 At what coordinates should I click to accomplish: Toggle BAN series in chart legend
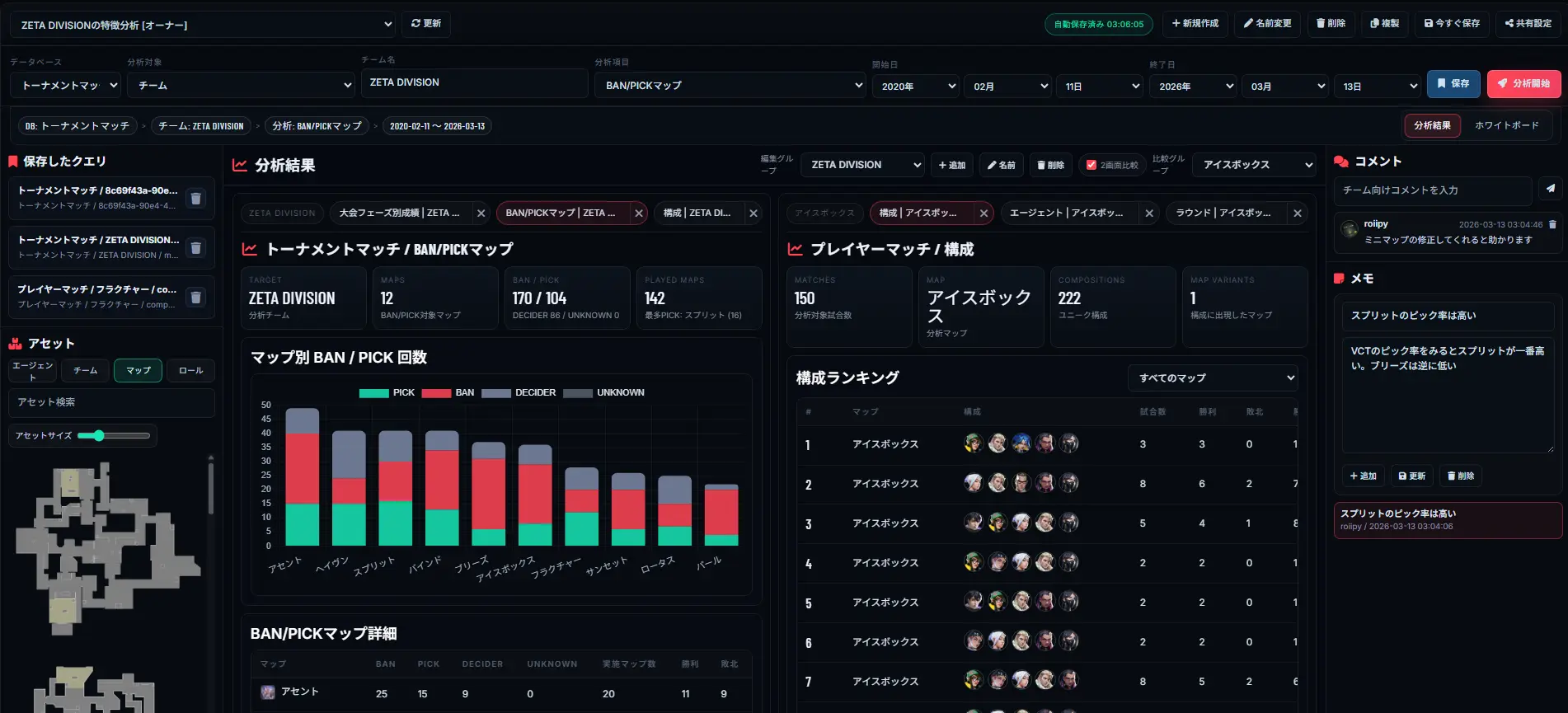pos(448,392)
